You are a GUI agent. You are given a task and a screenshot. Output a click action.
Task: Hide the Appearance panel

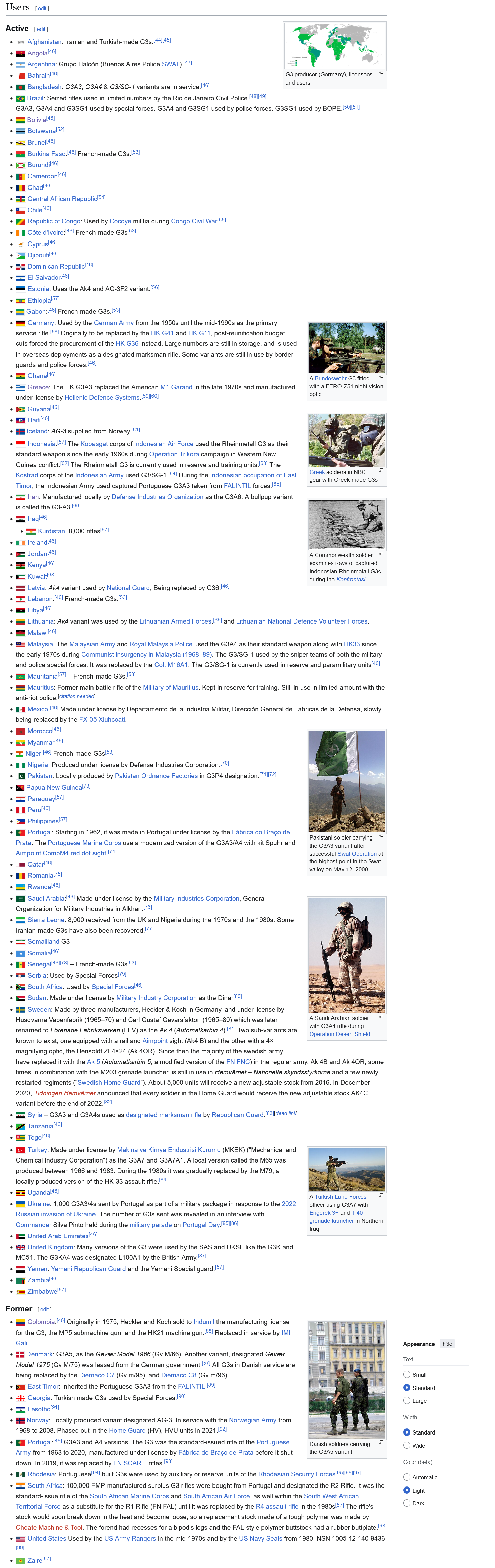447,1344
